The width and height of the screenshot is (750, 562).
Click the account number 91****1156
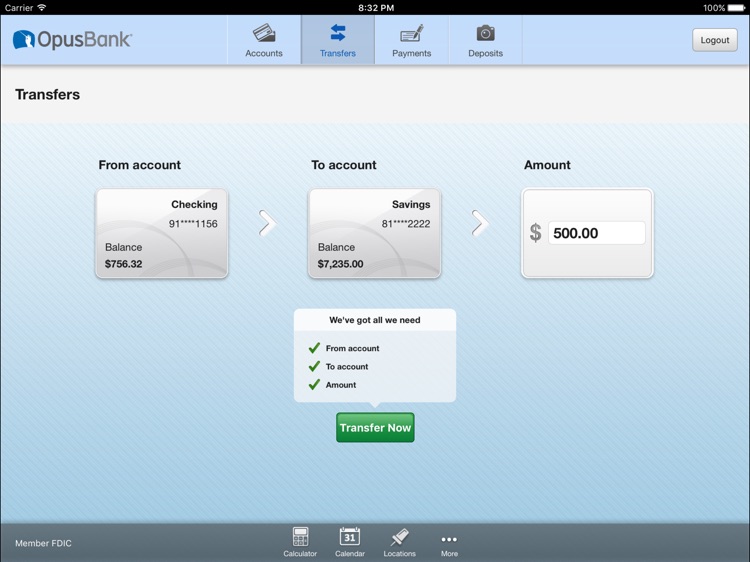193,224
